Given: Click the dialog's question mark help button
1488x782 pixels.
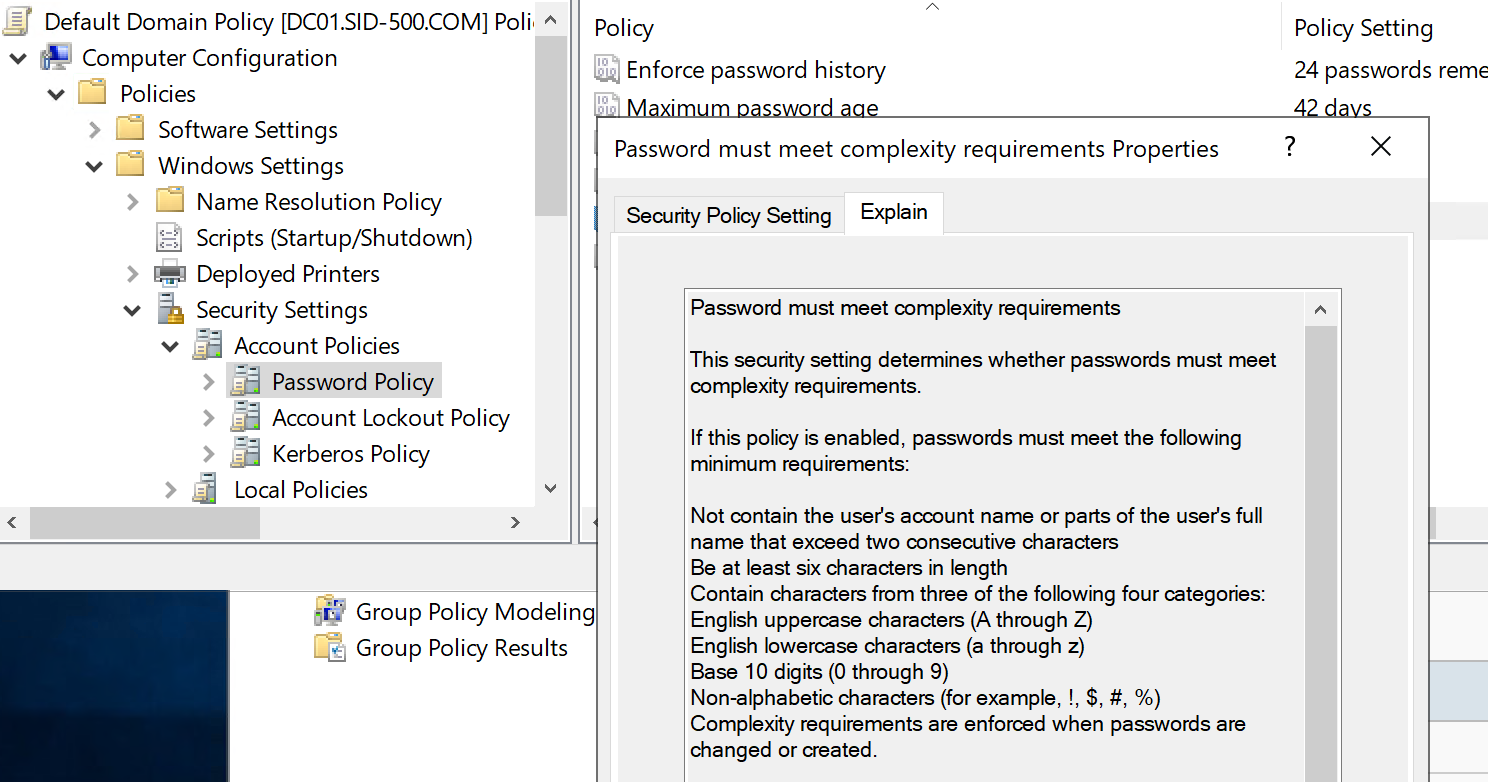Looking at the screenshot, I should 1289,146.
